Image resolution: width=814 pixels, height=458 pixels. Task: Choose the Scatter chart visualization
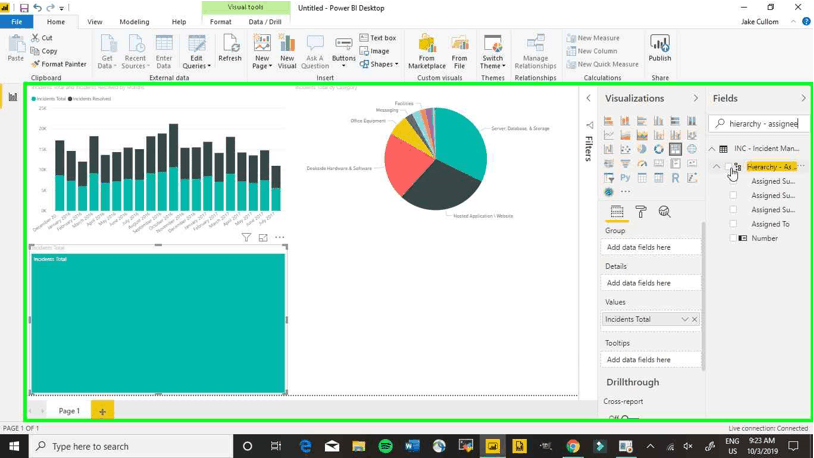click(625, 149)
